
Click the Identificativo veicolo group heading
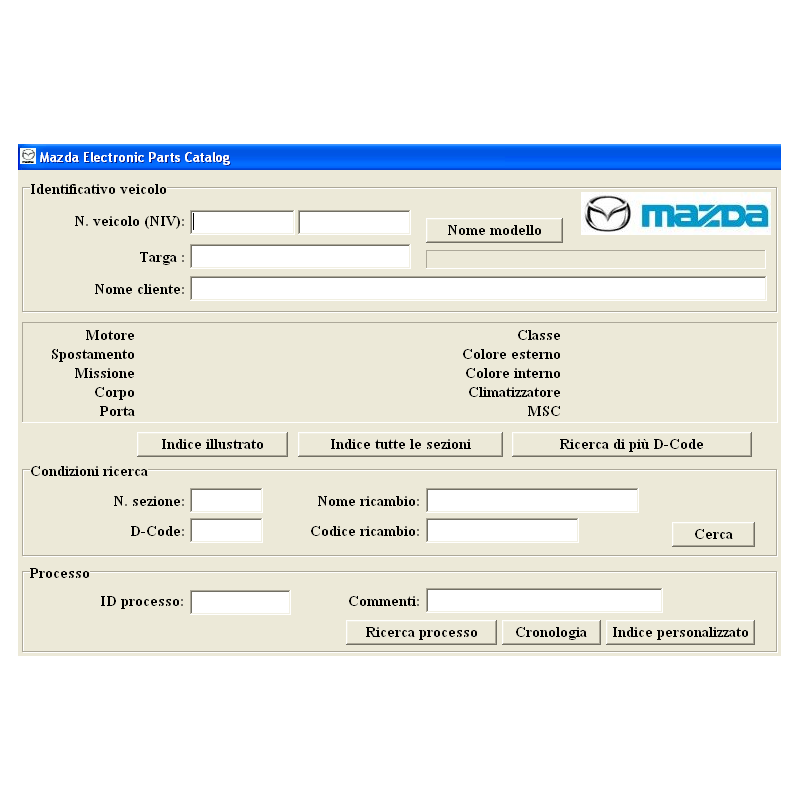point(98,189)
